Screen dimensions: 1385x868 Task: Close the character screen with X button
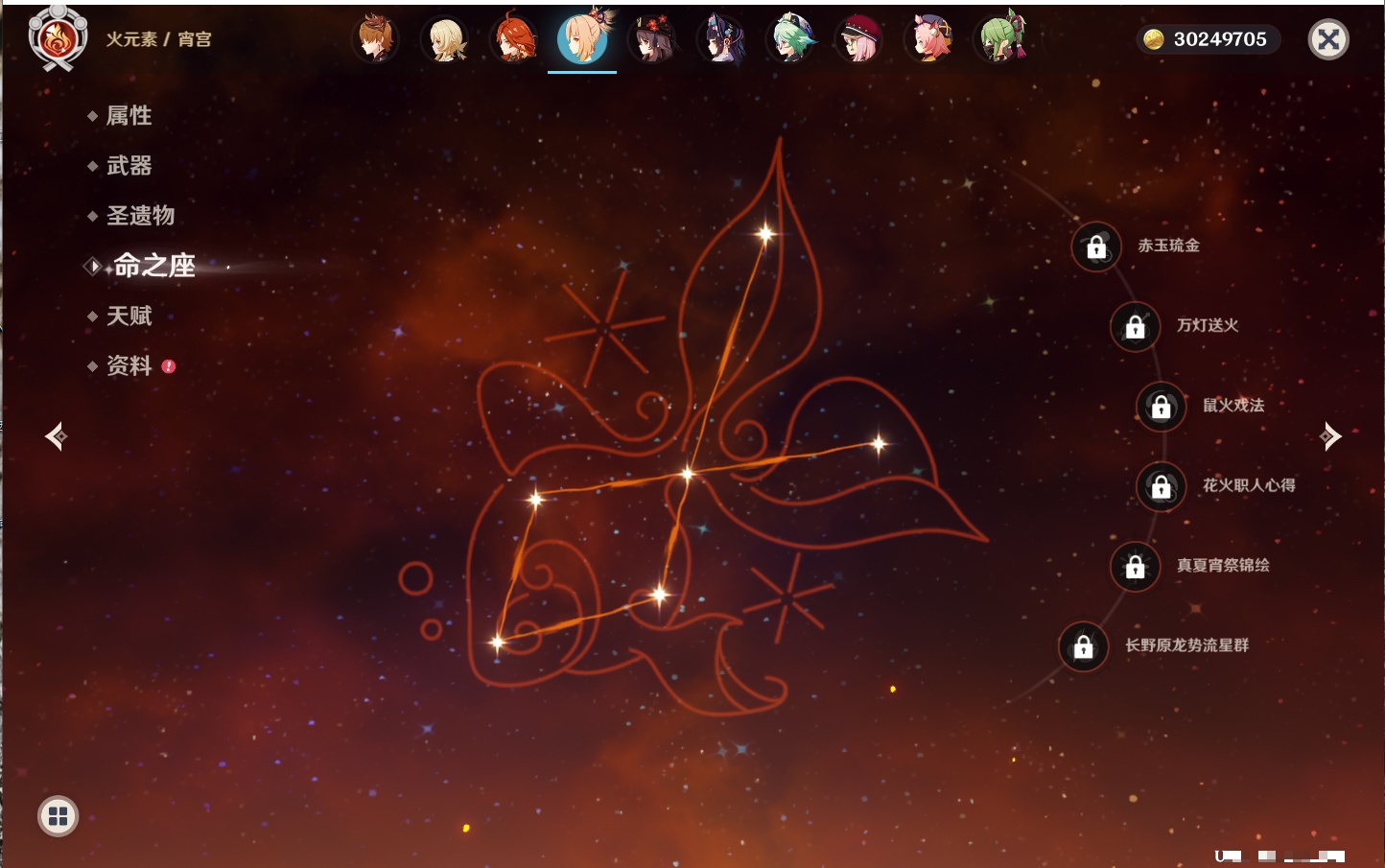point(1328,39)
